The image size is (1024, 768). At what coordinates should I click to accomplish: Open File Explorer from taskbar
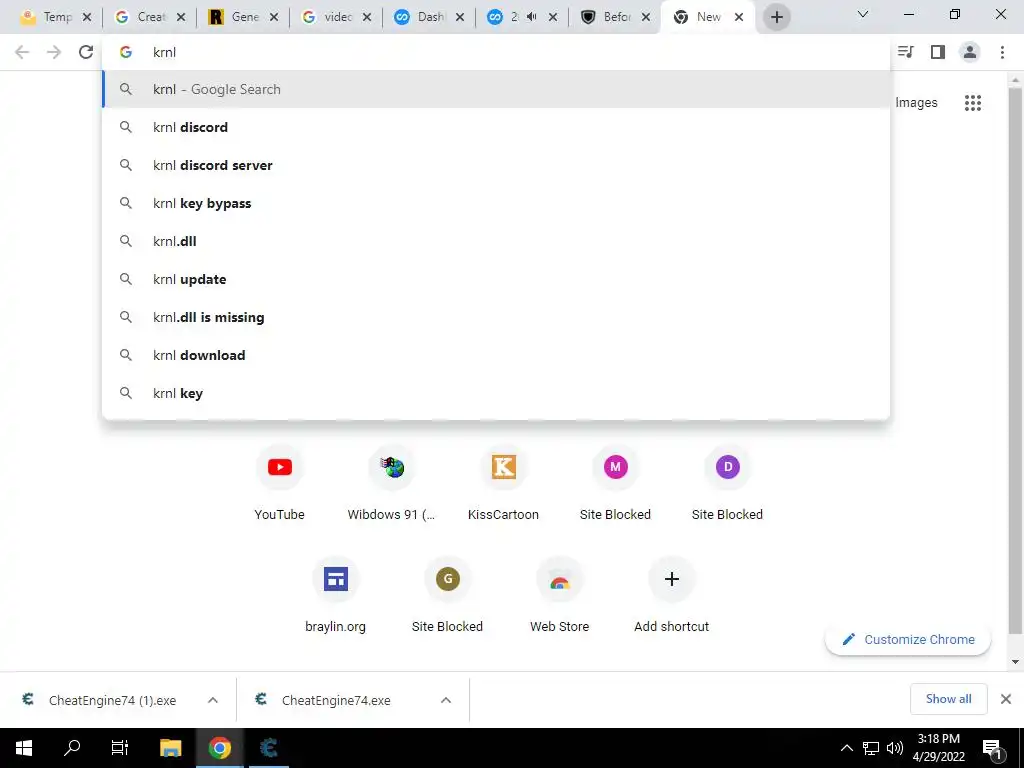(x=170, y=748)
